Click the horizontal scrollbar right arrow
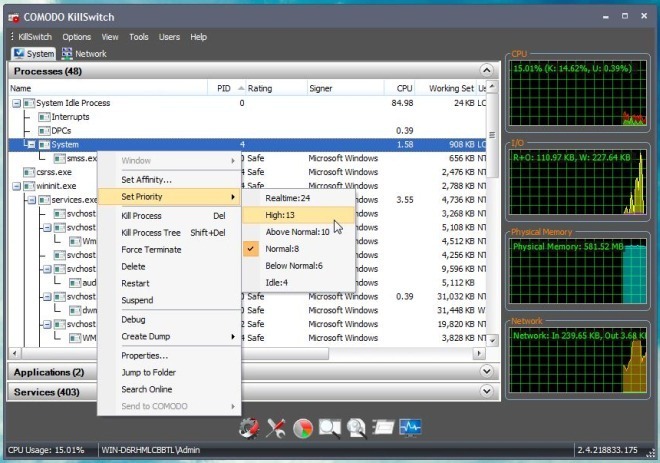Image resolution: width=660 pixels, height=463 pixels. (479, 354)
